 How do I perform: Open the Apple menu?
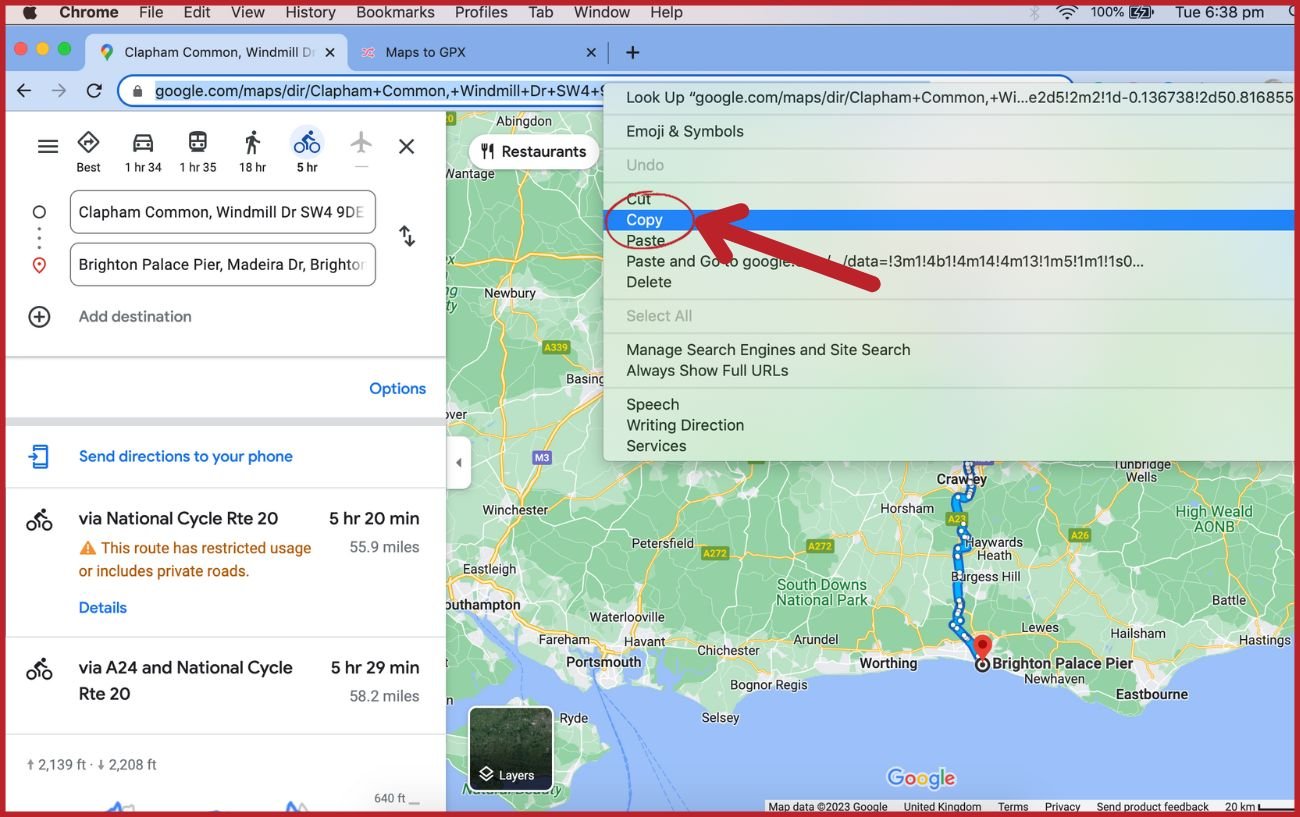pyautogui.click(x=29, y=12)
